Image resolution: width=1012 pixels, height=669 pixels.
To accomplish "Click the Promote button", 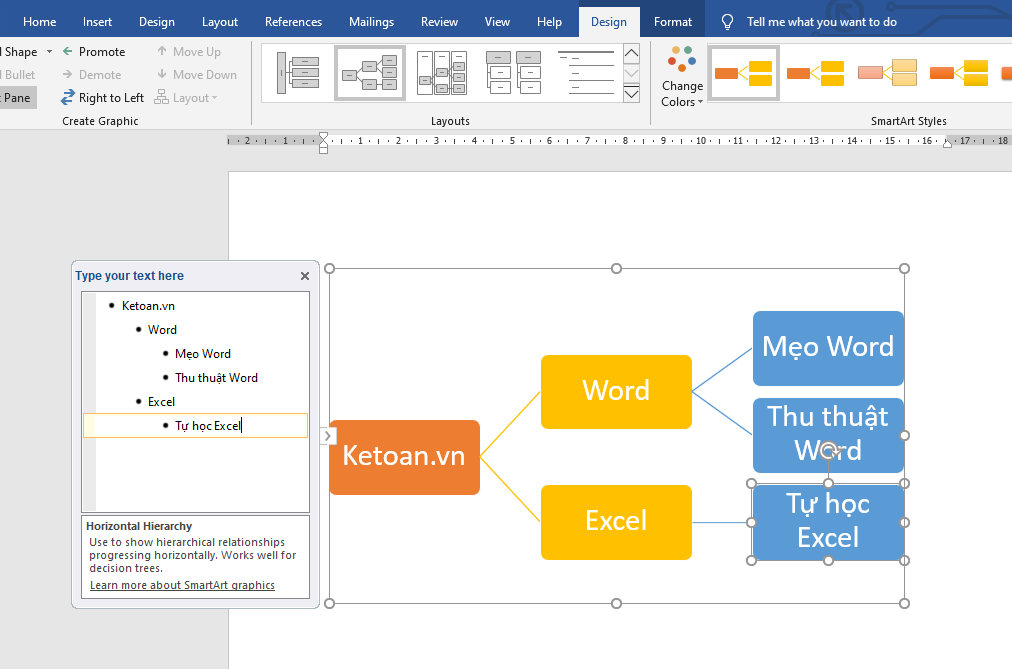I will click(93, 51).
